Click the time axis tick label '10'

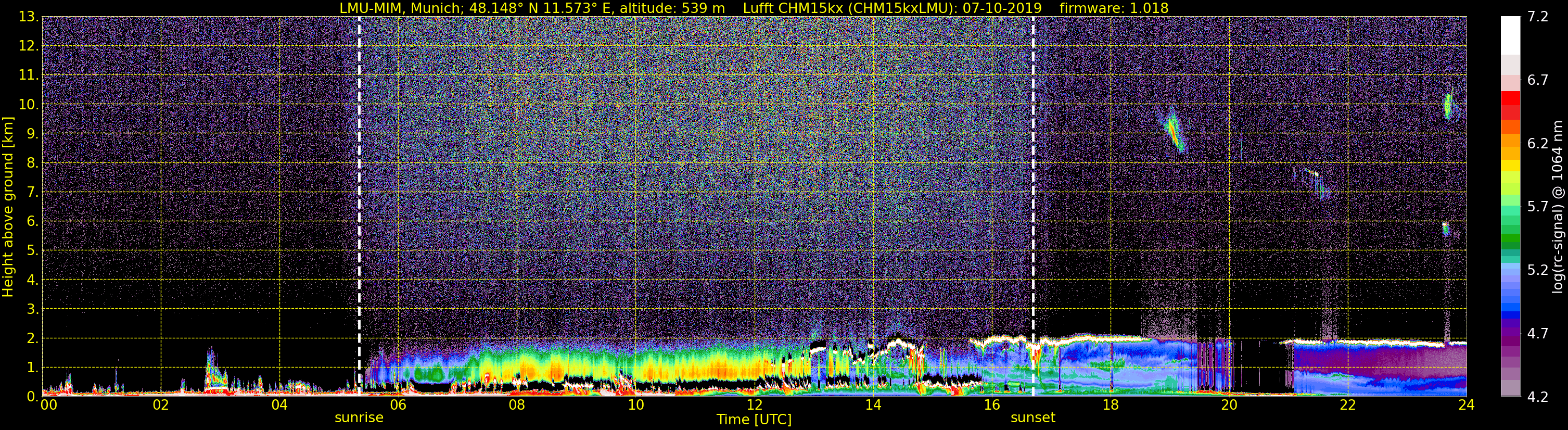635,405
